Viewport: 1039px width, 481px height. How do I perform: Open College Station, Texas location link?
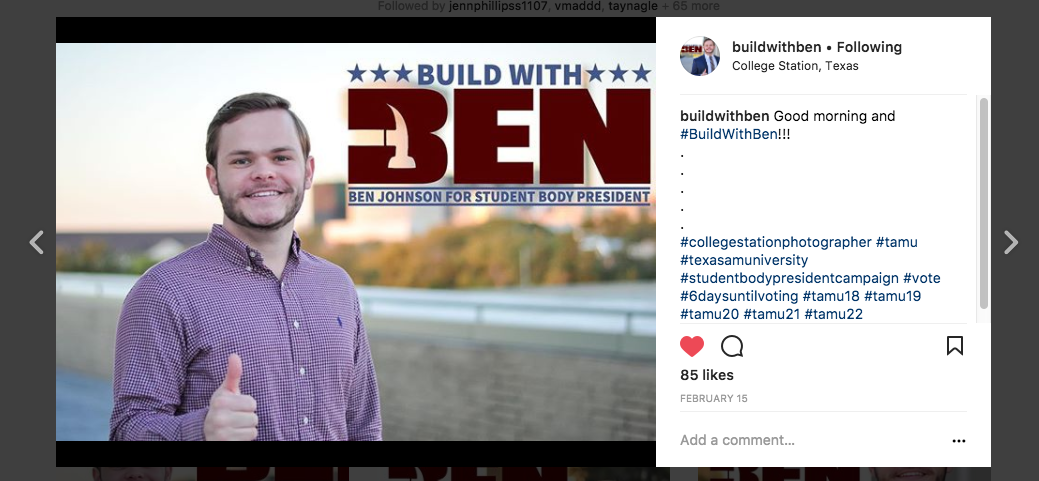[x=795, y=66]
